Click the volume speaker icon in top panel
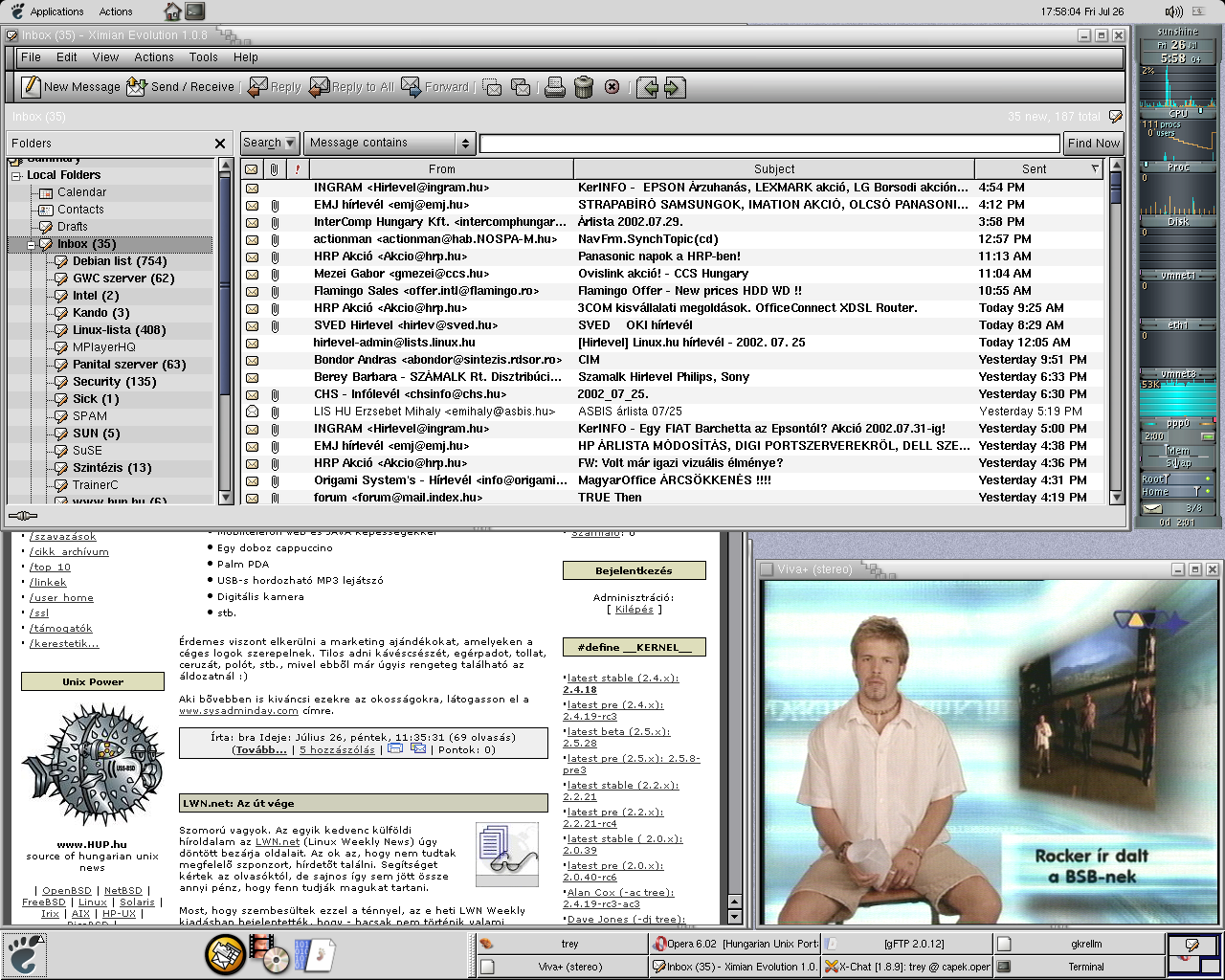Image resolution: width=1225 pixels, height=980 pixels. (1174, 11)
